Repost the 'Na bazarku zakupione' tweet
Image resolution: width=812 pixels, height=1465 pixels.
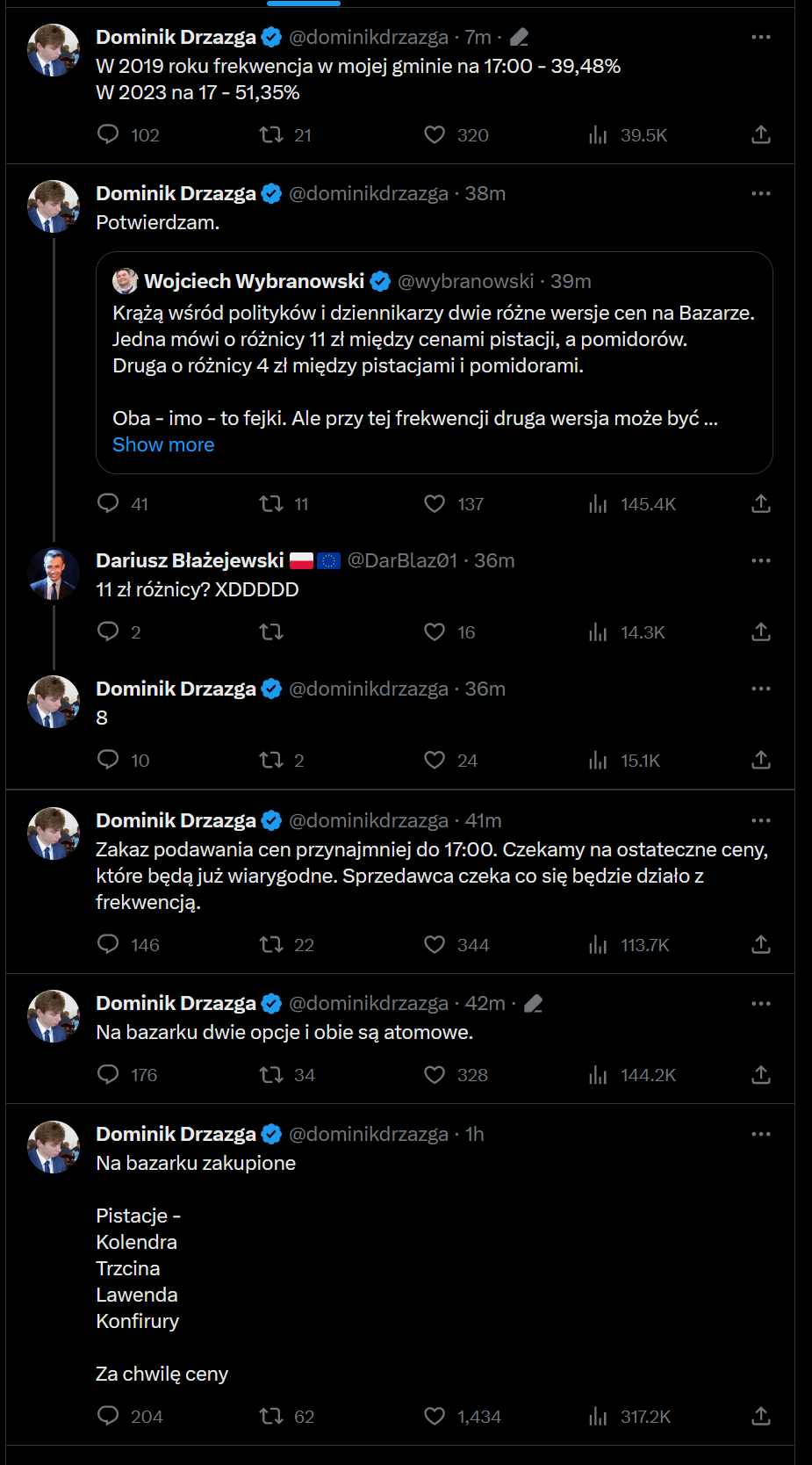(x=271, y=1416)
